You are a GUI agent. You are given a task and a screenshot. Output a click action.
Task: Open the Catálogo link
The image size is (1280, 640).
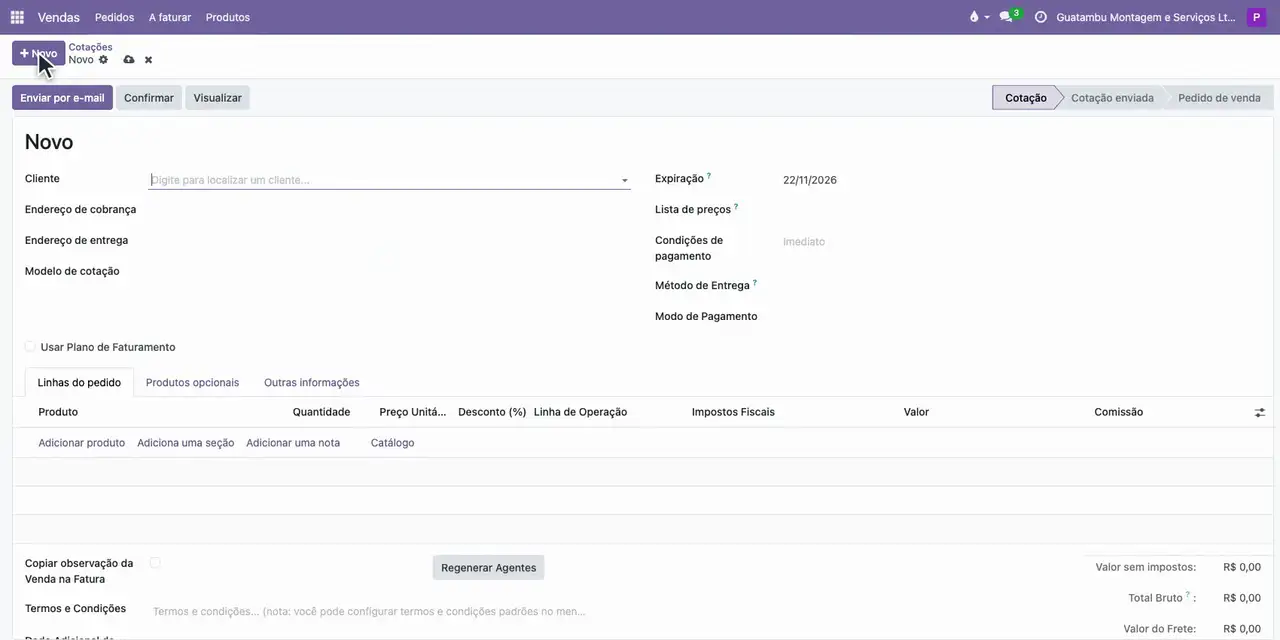pyautogui.click(x=392, y=443)
